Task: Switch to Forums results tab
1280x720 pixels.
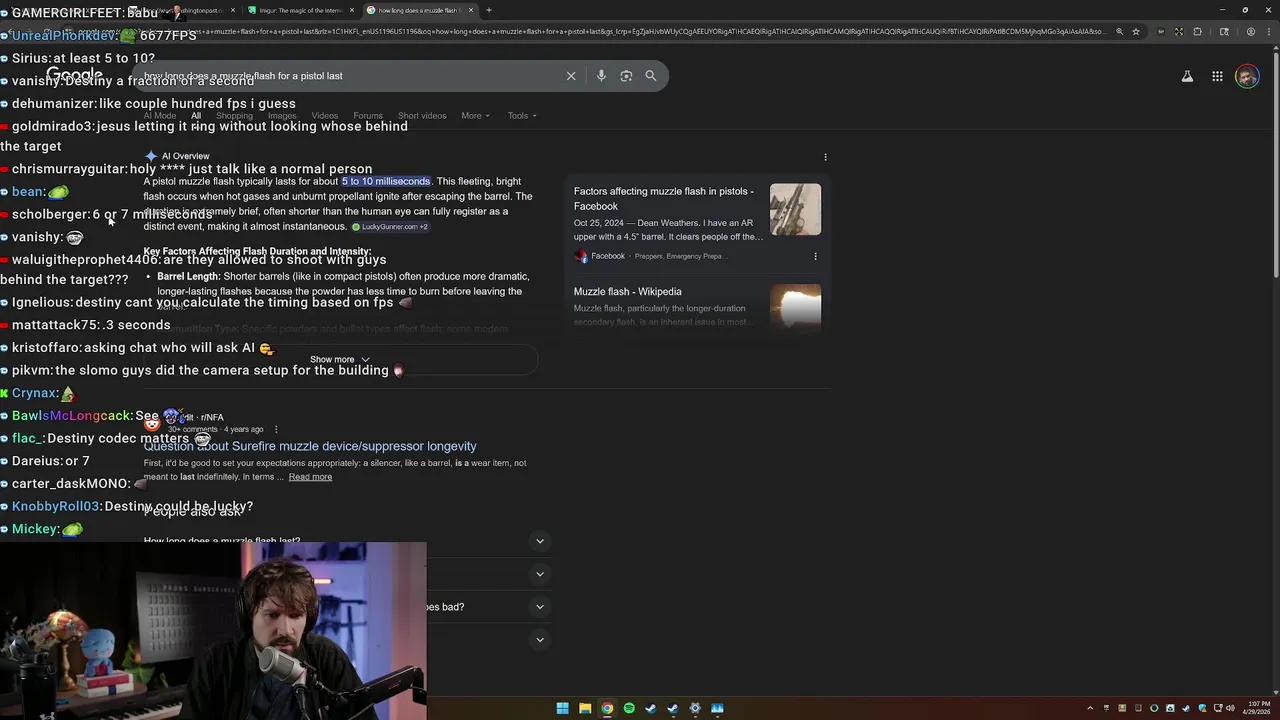Action: click(x=368, y=116)
